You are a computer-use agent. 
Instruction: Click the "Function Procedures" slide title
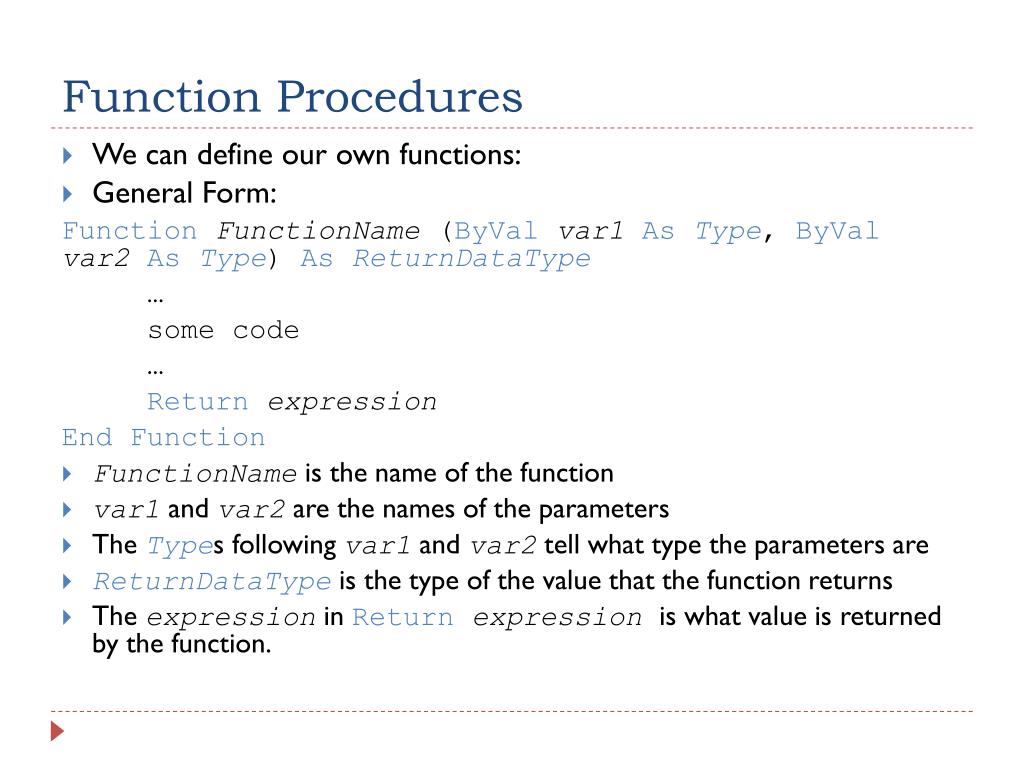pos(293,97)
